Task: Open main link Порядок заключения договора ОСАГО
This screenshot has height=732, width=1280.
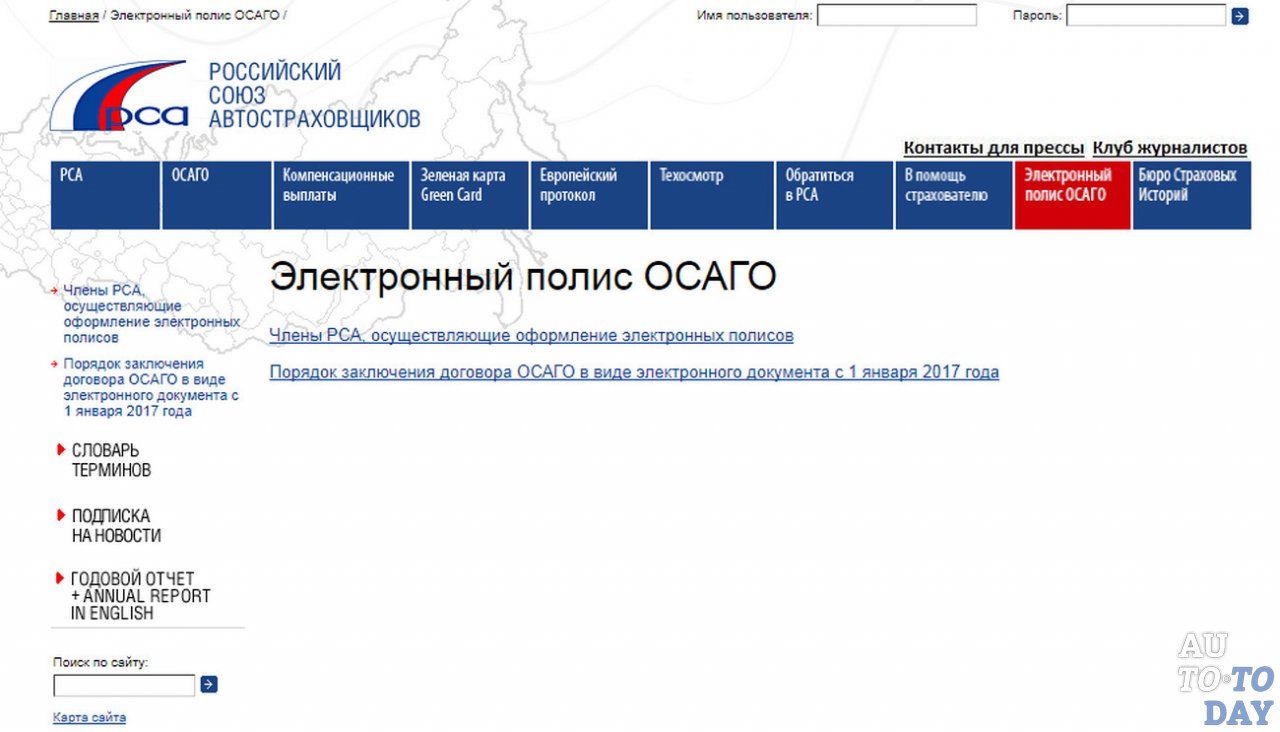Action: (634, 372)
